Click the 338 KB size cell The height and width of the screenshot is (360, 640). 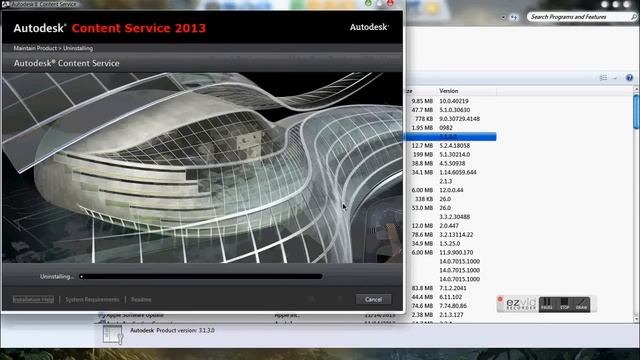424,199
